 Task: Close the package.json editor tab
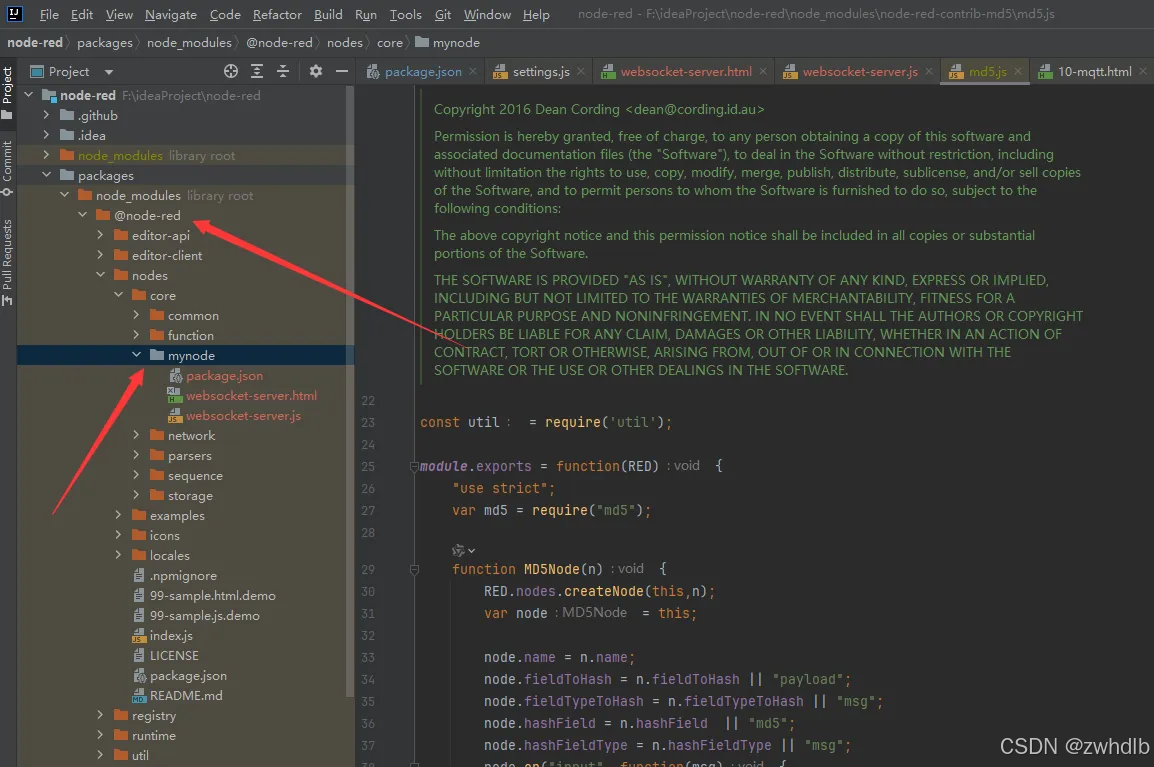tap(472, 71)
